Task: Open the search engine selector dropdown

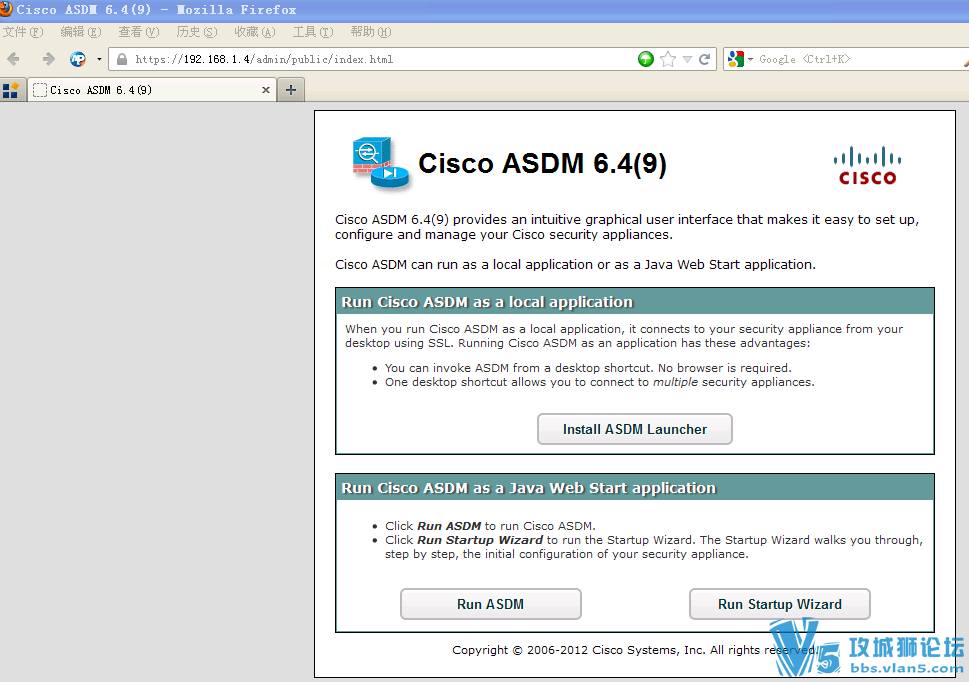Action: [750, 59]
